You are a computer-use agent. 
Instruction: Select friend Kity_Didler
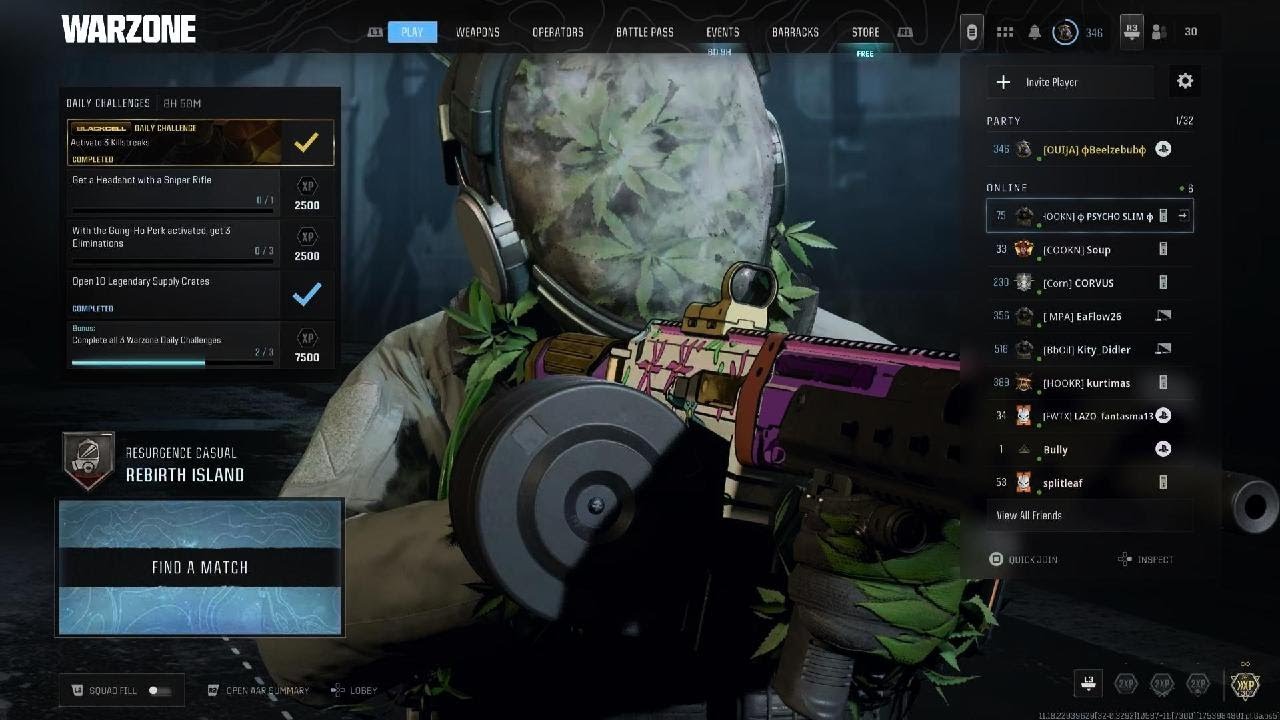tap(1090, 349)
